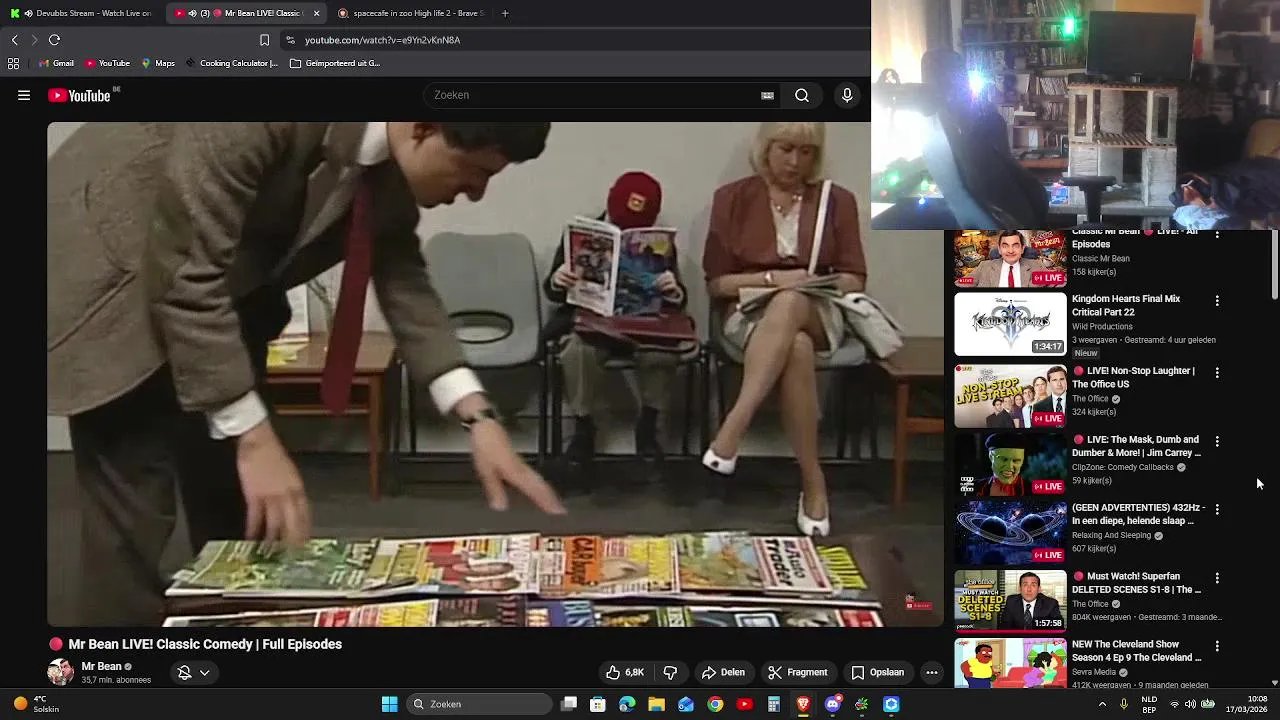Viewport: 1280px width, 720px height.
Task: Start voice search with microphone icon
Action: [x=847, y=95]
